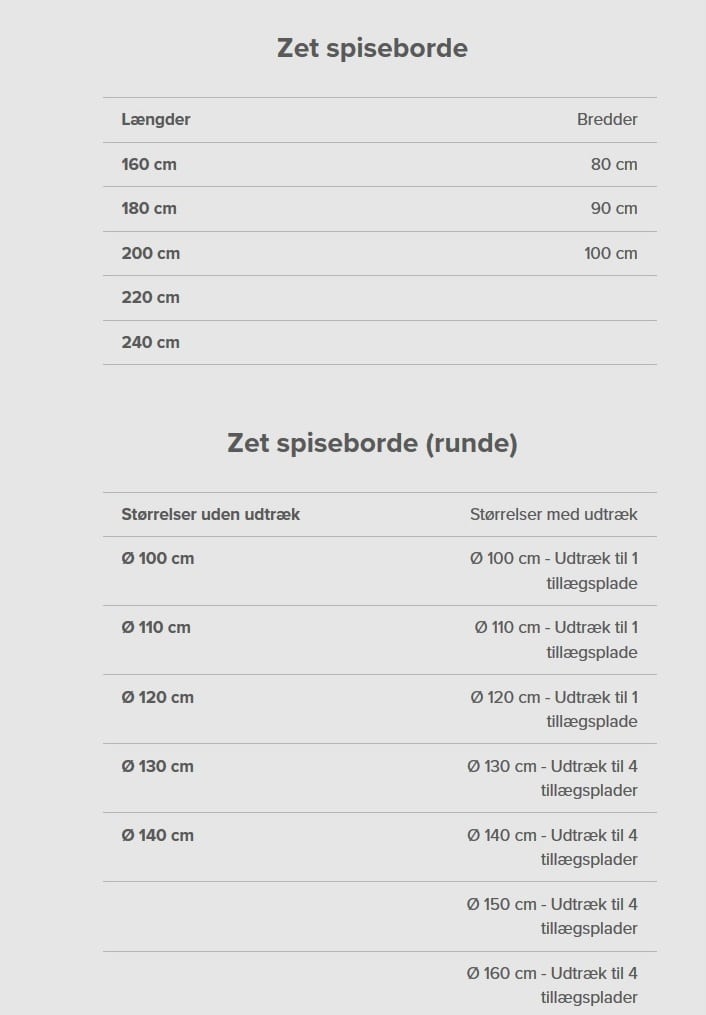Select Ø 110 cm - Udtræk til 1 tillægsplade
Image resolution: width=706 pixels, height=1015 pixels.
(x=555, y=640)
